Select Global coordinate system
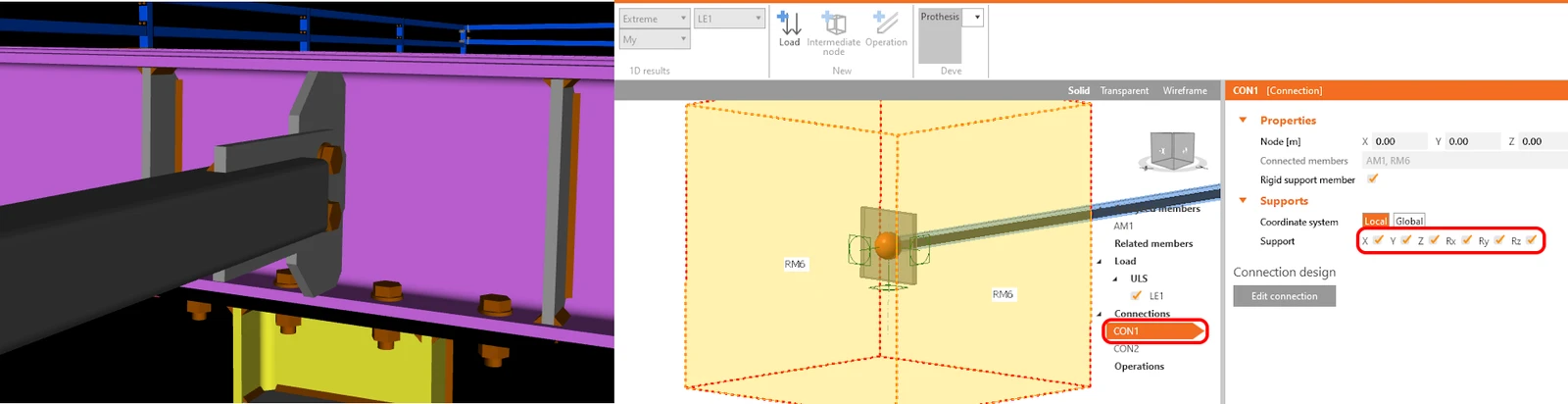Viewport: 1568px width, 404px height. pyautogui.click(x=1409, y=221)
